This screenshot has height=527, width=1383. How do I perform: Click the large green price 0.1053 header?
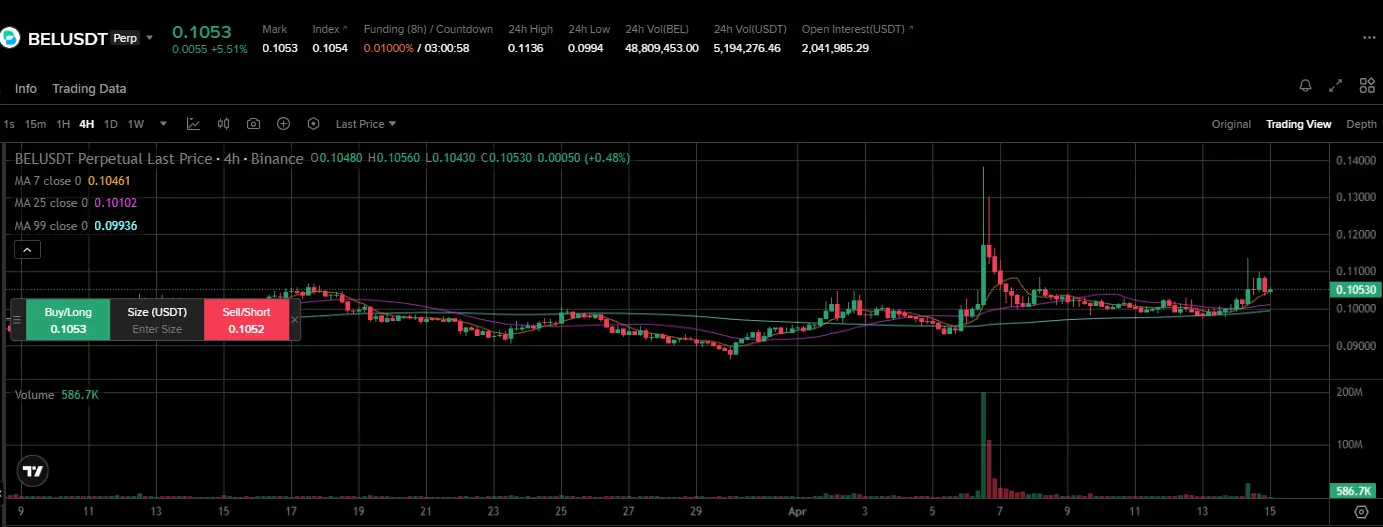202,31
